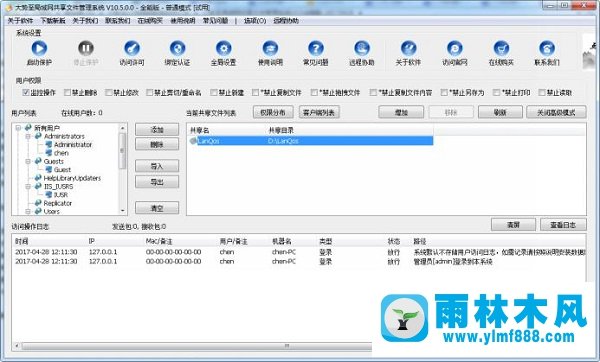Click the 使用说明 toolbar icon
Screen dimensions: 600x362
[x=270, y=48]
